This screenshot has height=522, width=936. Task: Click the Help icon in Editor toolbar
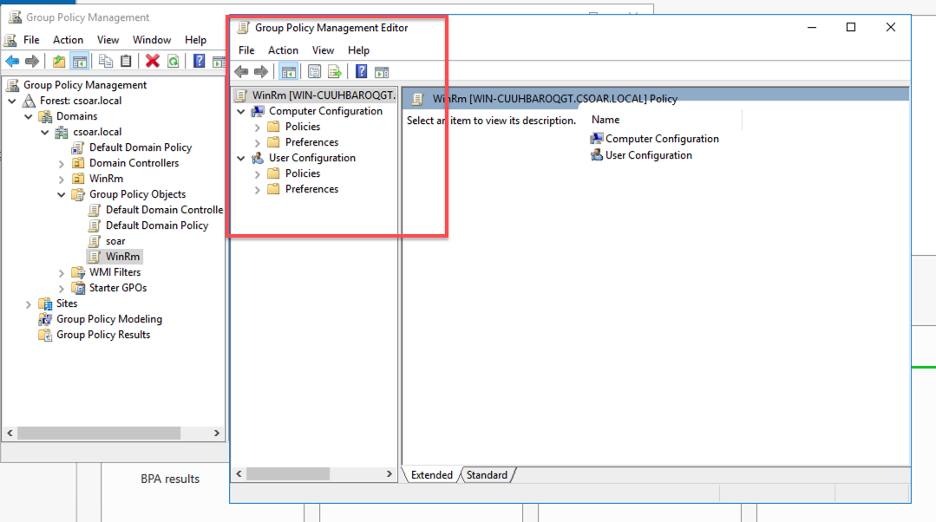[x=361, y=72]
